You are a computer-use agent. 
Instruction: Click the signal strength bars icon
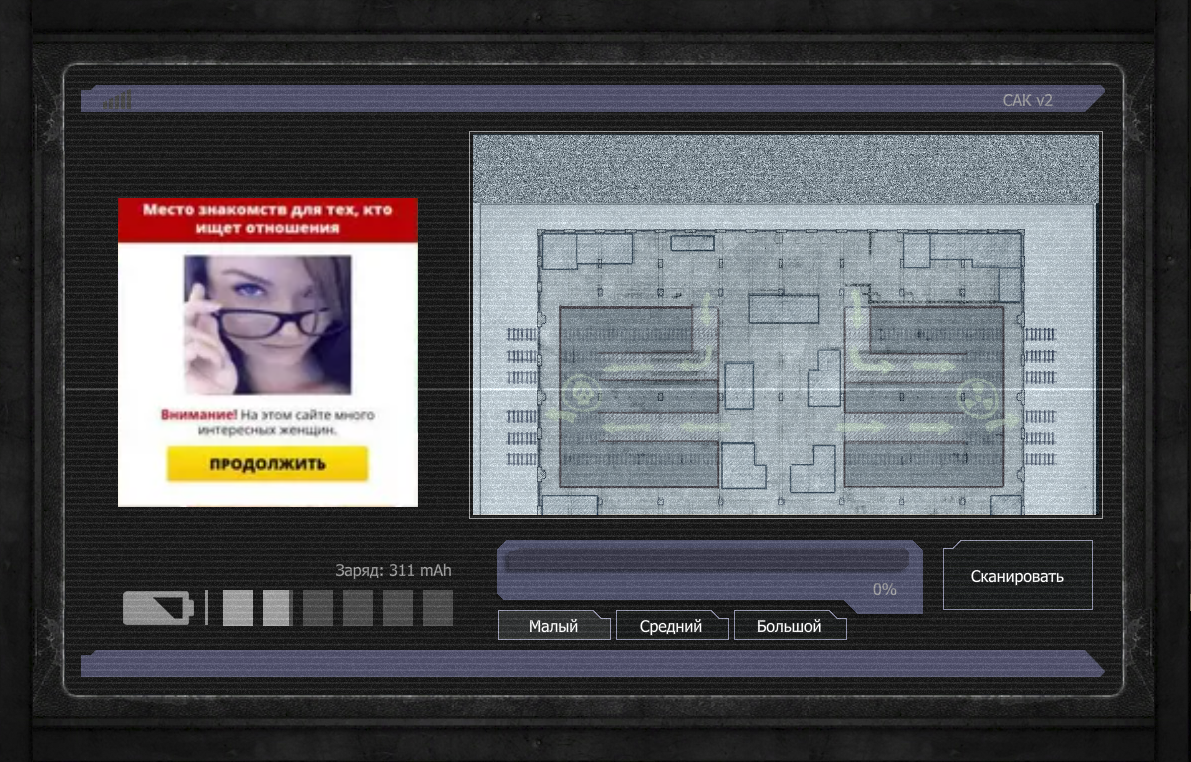(x=118, y=100)
